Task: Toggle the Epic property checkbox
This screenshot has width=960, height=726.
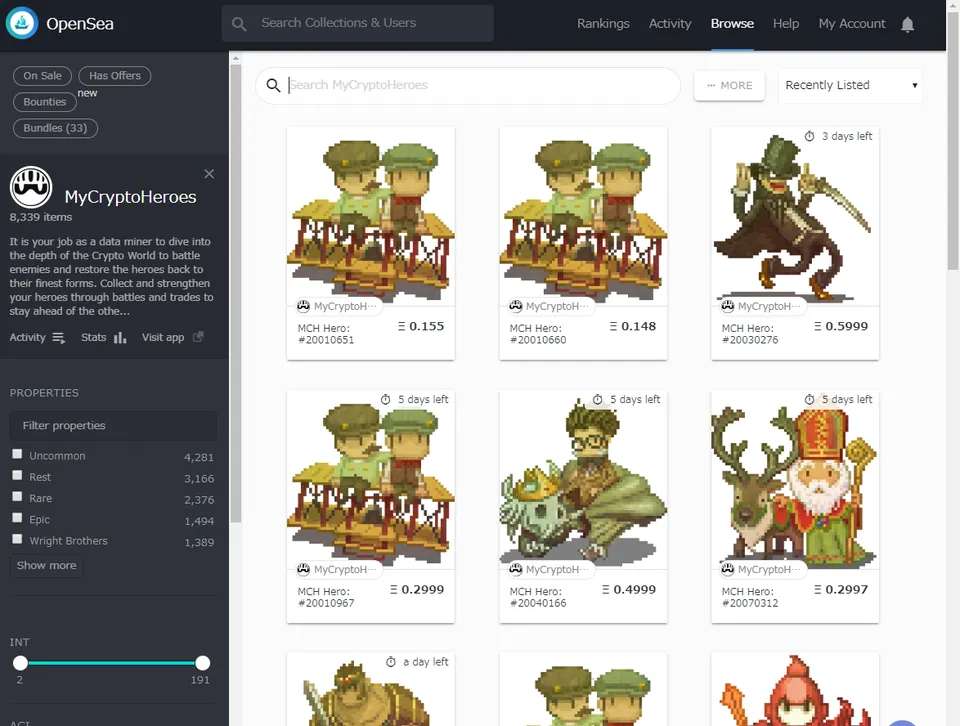Action: pyautogui.click(x=17, y=518)
